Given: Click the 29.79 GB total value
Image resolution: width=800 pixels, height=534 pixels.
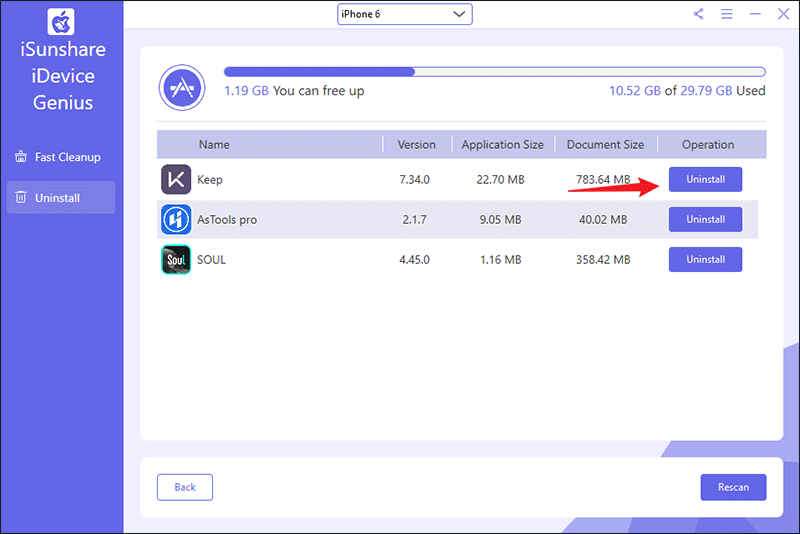Looking at the screenshot, I should click(706, 91).
